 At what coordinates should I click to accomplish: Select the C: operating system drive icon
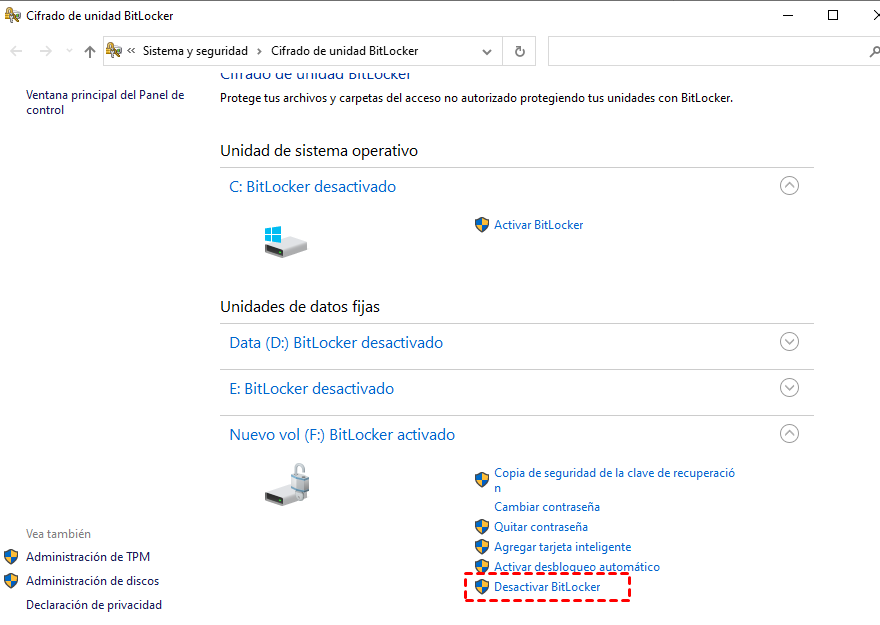click(x=285, y=241)
